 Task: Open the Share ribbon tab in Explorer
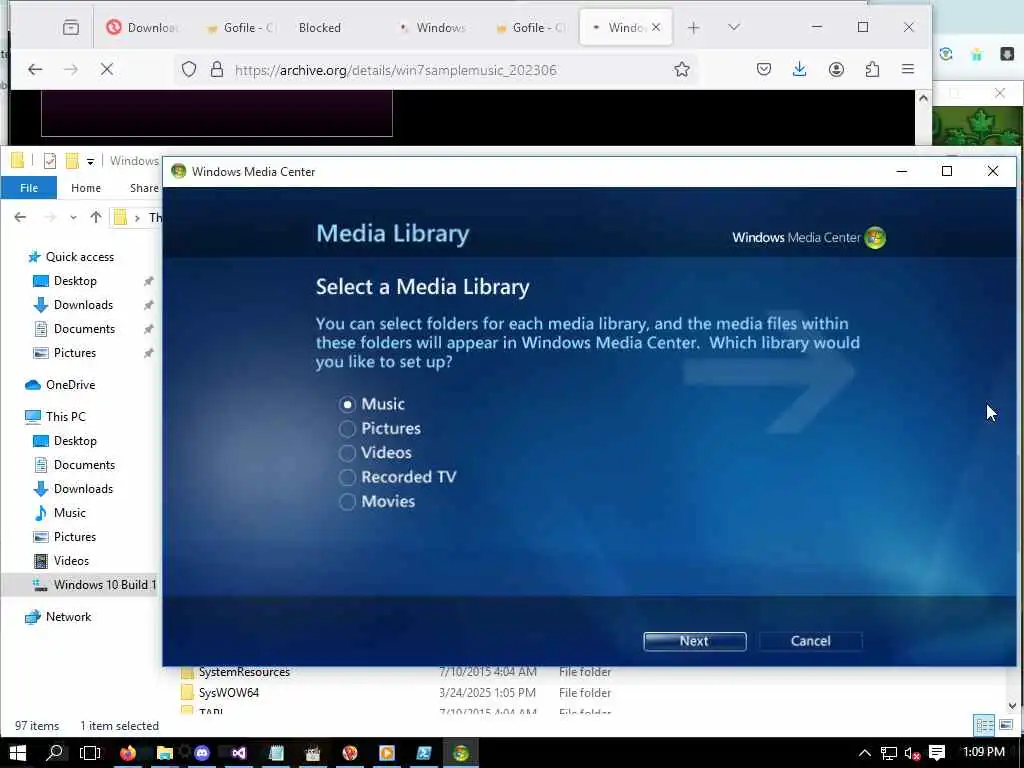(144, 188)
